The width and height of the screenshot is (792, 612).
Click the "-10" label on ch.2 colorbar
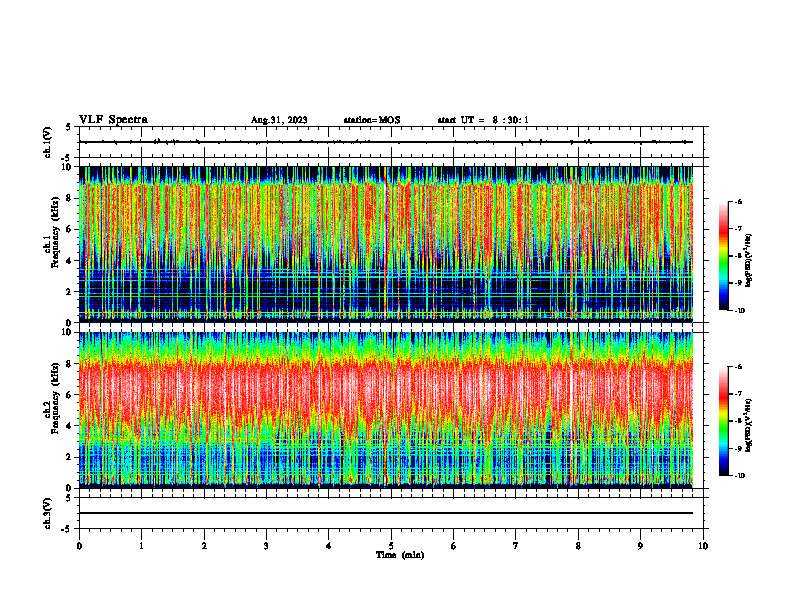click(x=739, y=476)
